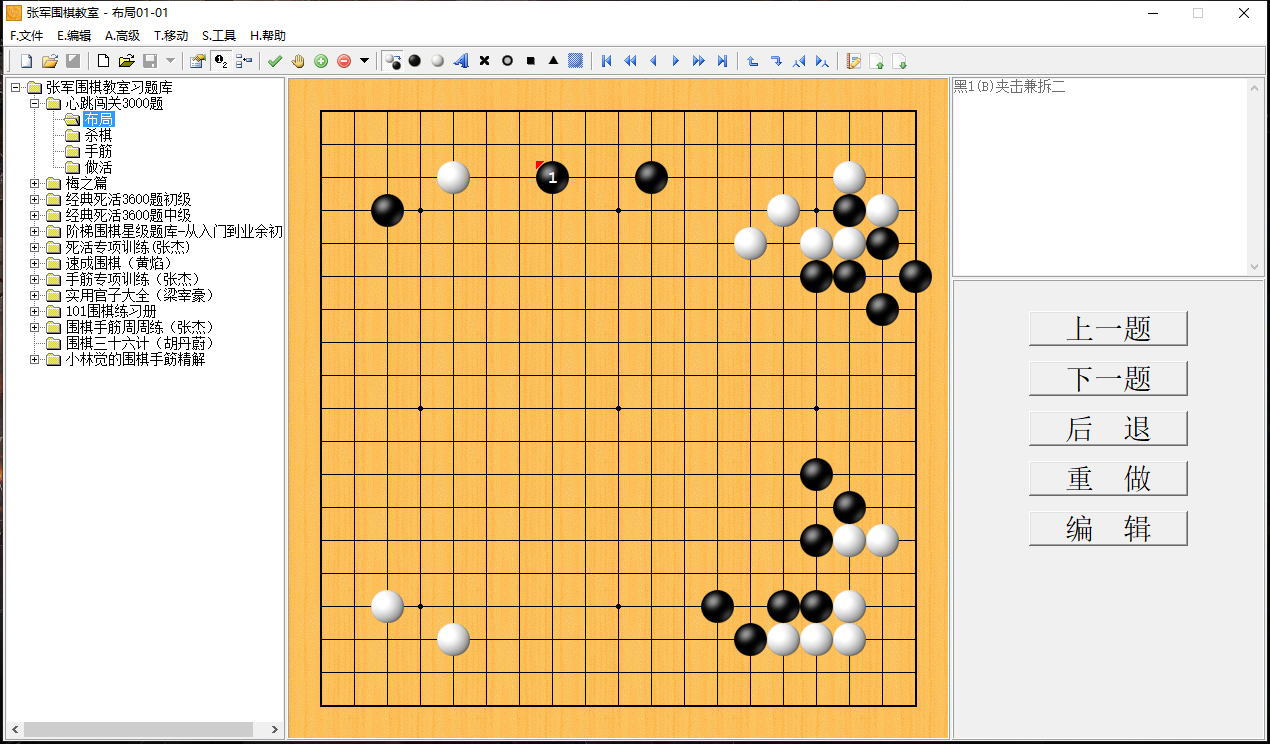Toggle move numbers display button
Image resolution: width=1270 pixels, height=744 pixels.
pyautogui.click(x=221, y=61)
